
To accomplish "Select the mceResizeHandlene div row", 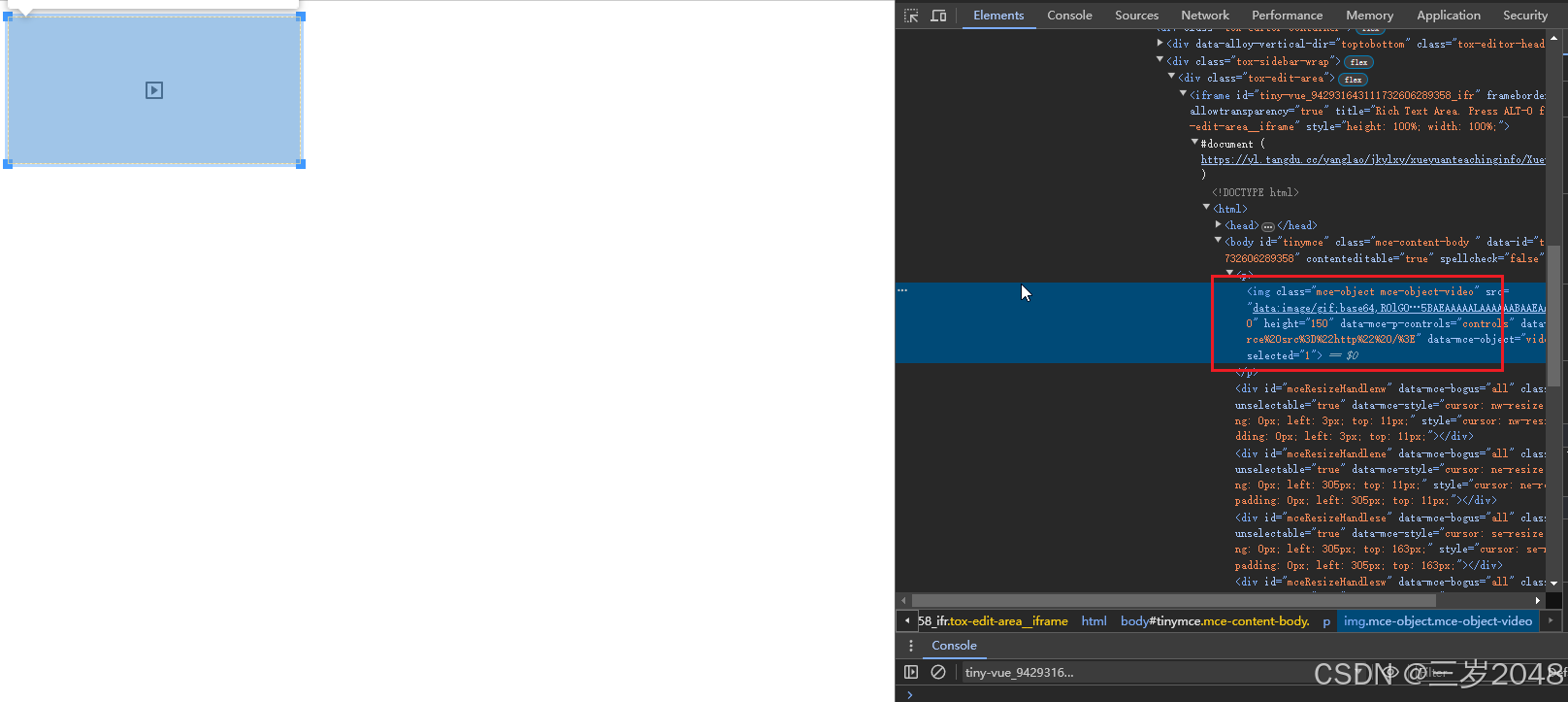I will pyautogui.click(x=1389, y=477).
